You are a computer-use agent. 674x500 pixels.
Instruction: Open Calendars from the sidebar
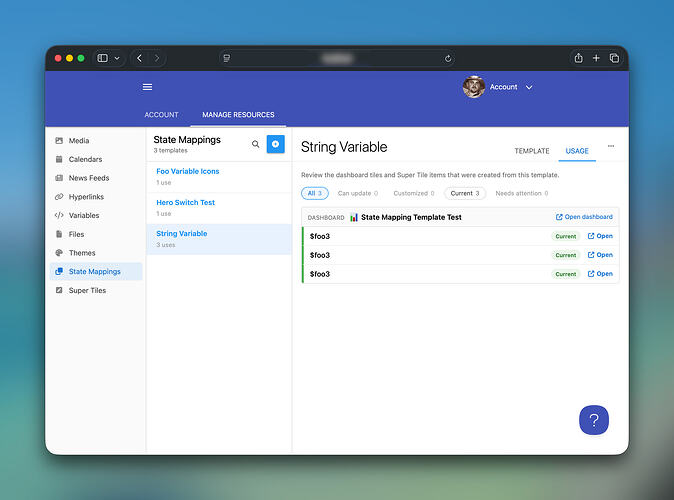pyautogui.click(x=96, y=159)
